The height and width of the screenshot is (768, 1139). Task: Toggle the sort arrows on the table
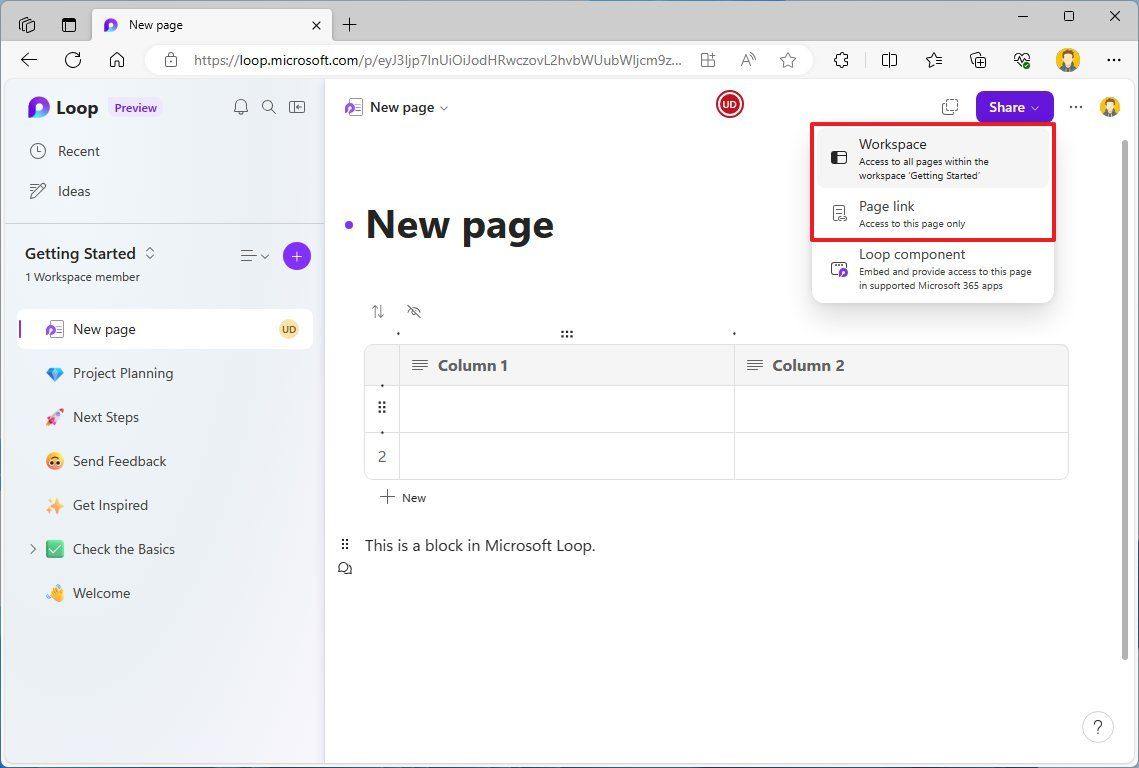pos(378,311)
